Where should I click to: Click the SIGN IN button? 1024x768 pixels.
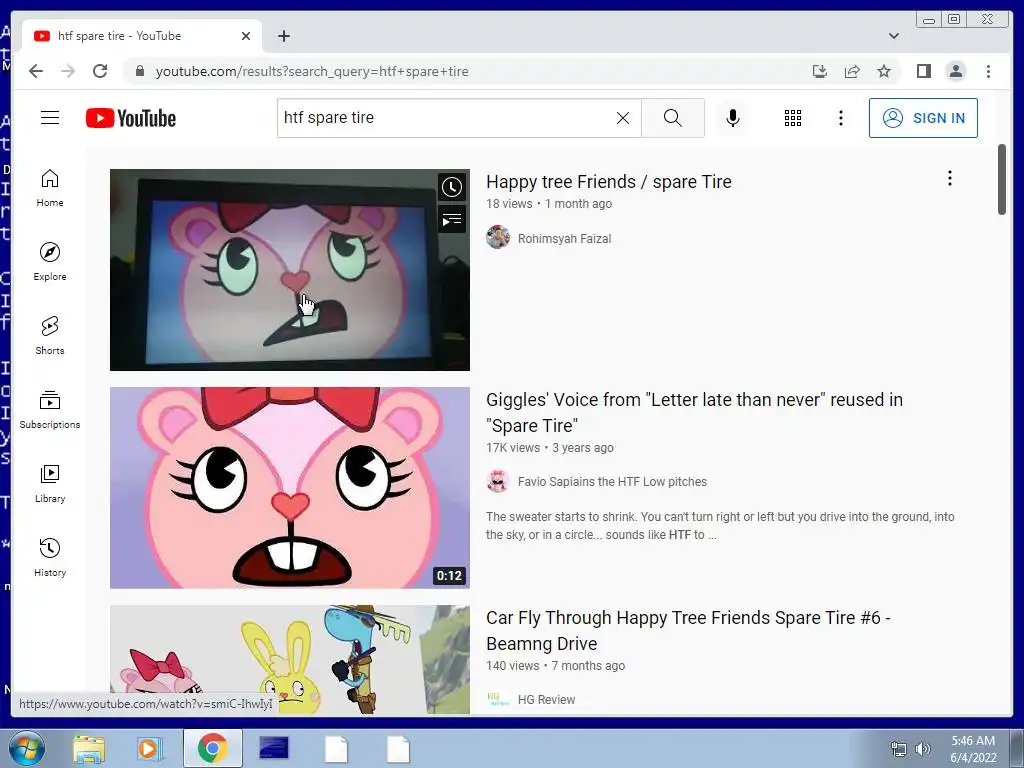923,118
